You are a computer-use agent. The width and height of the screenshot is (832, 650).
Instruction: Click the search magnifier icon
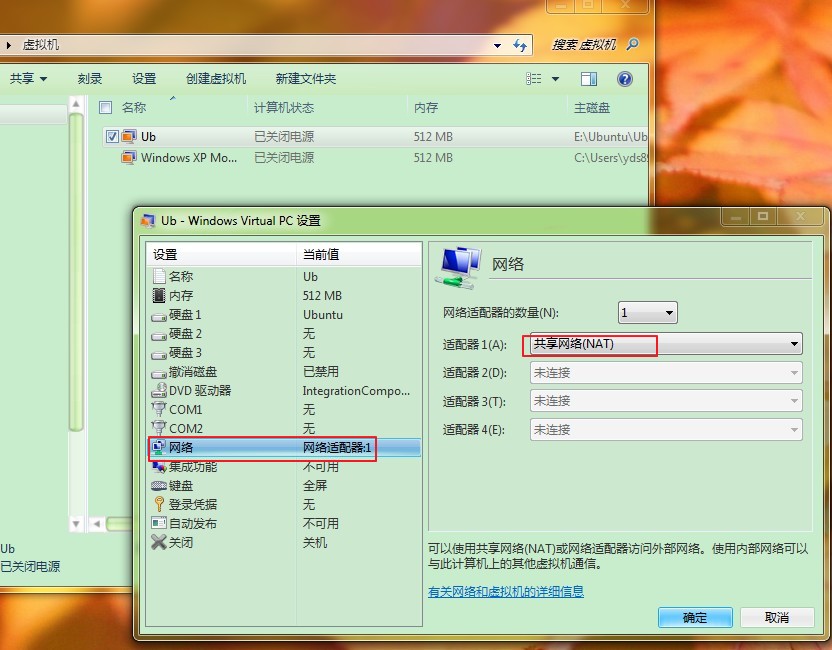click(632, 45)
